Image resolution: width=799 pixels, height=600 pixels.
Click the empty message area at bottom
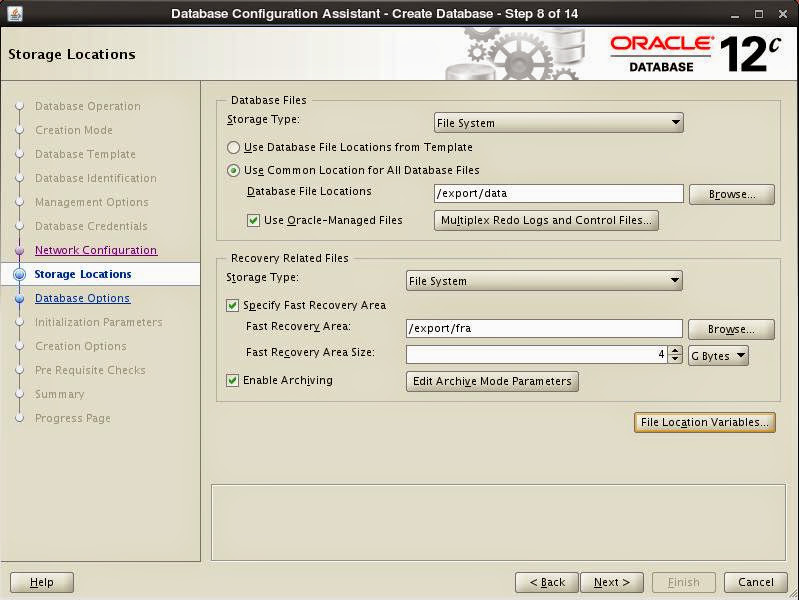[x=498, y=523]
